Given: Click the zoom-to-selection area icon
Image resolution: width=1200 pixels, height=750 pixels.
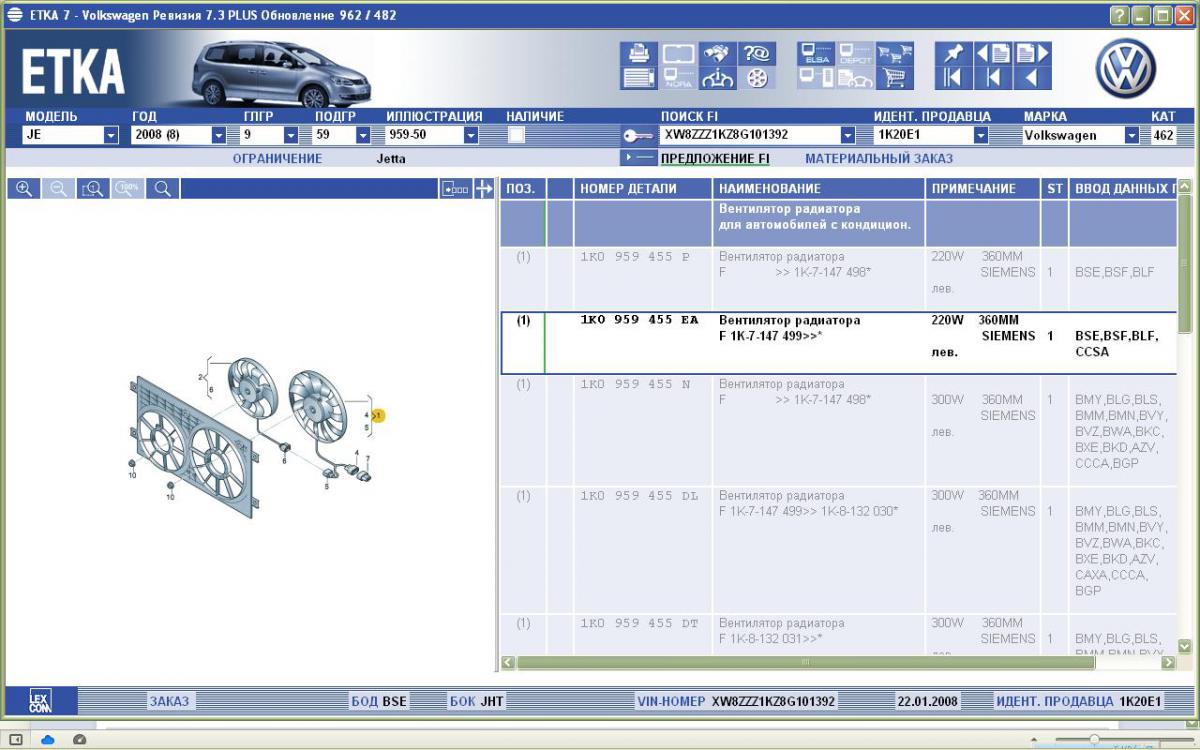Looking at the screenshot, I should 92,188.
